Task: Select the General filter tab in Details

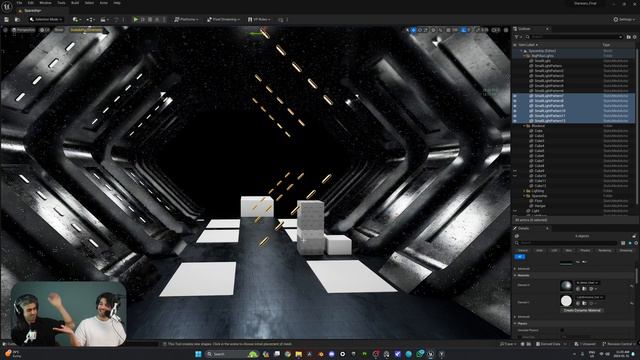Action: click(522, 250)
